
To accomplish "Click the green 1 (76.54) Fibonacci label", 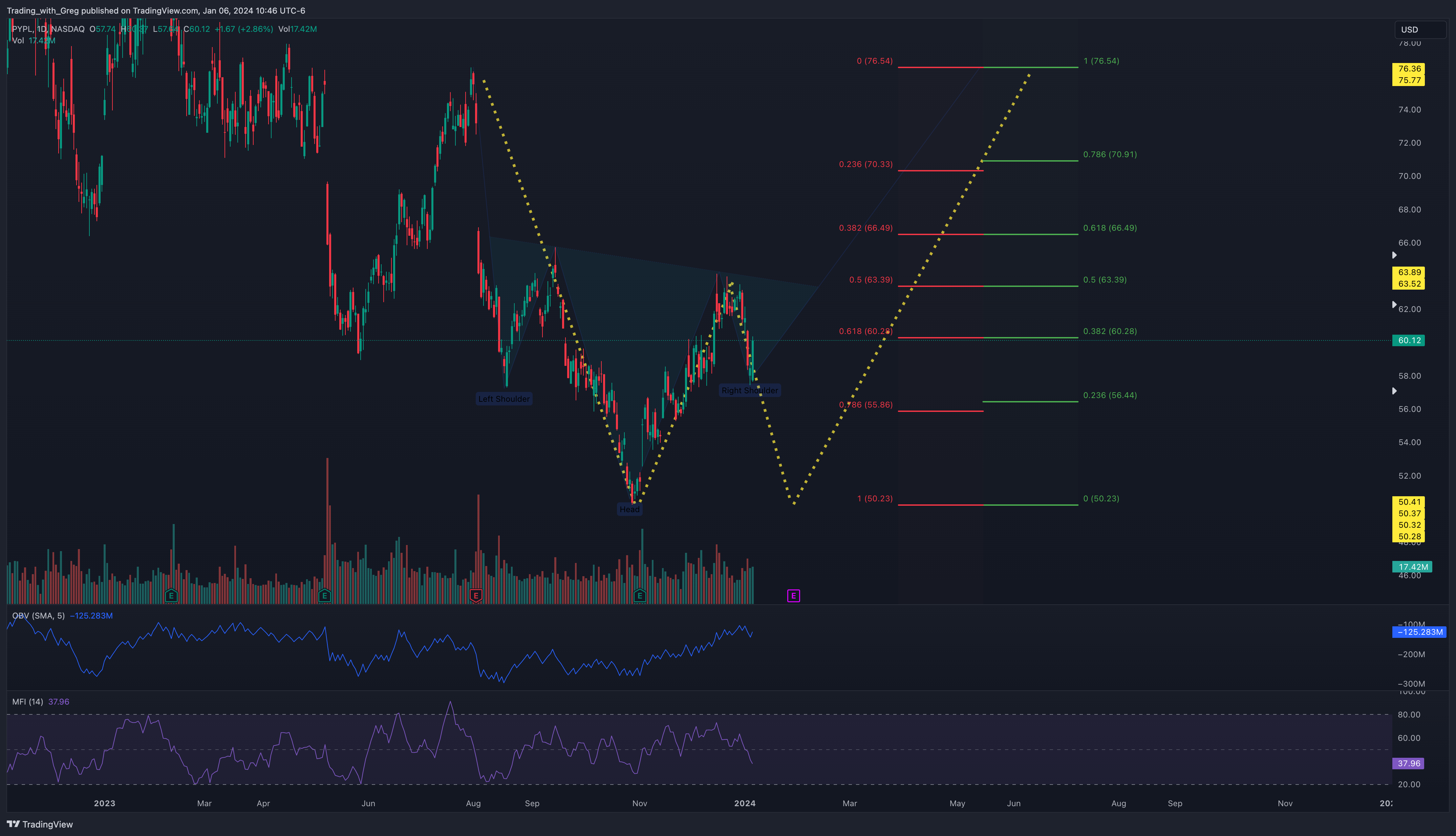I will [1101, 61].
